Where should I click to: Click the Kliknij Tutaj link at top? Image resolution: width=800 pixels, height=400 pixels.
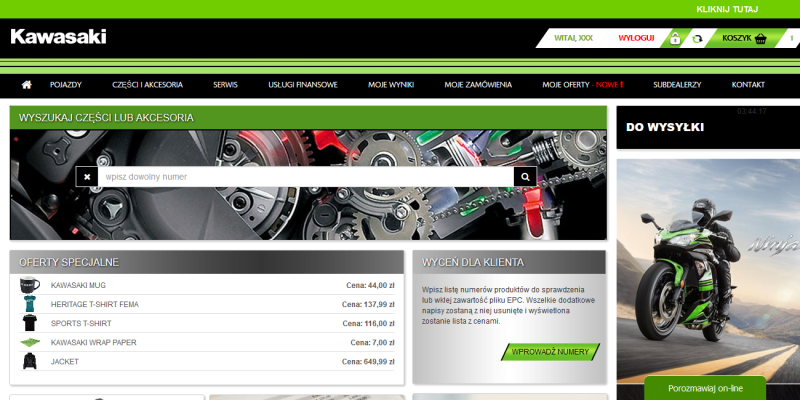[727, 9]
